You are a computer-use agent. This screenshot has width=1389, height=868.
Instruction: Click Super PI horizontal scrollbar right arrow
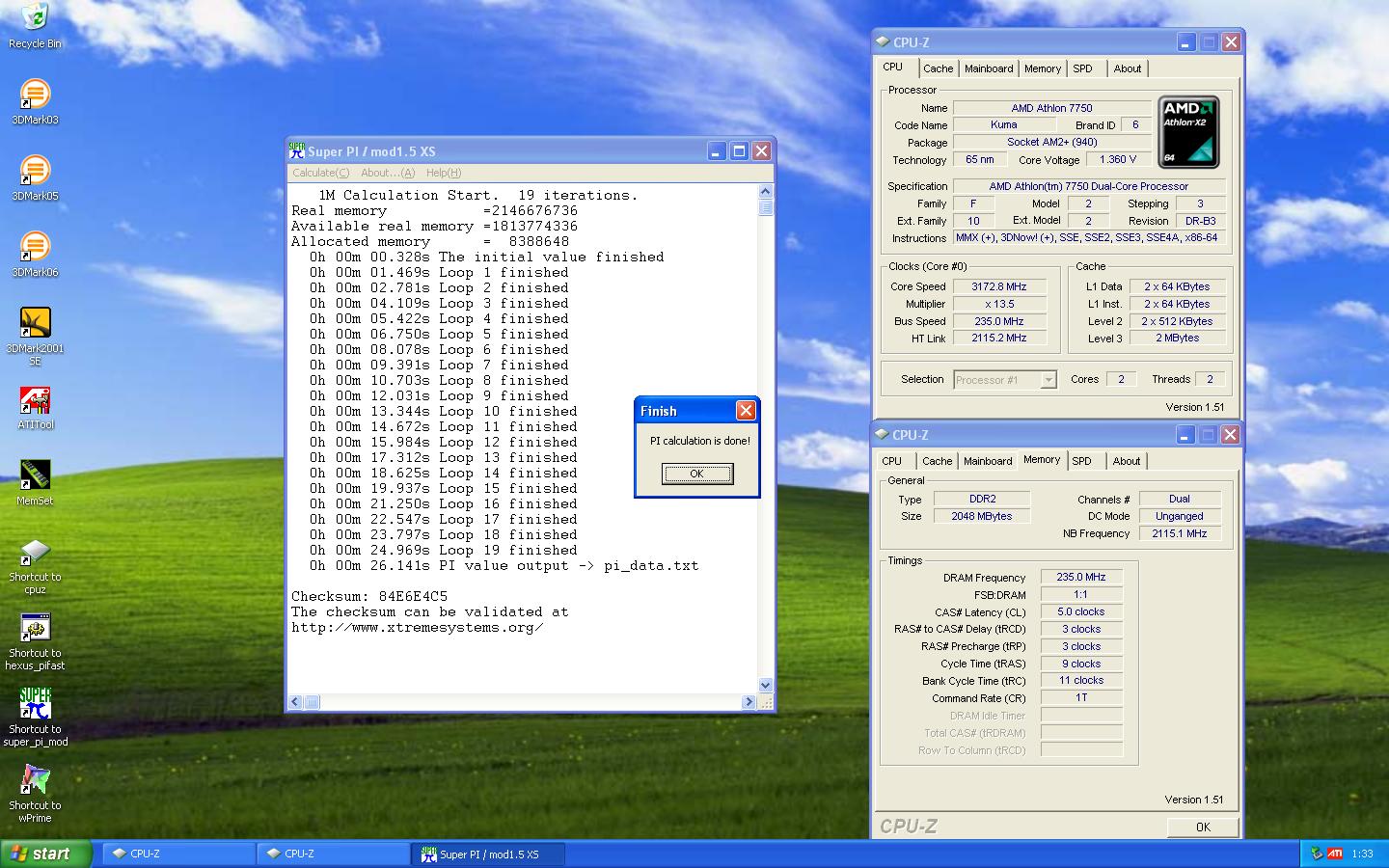(749, 702)
